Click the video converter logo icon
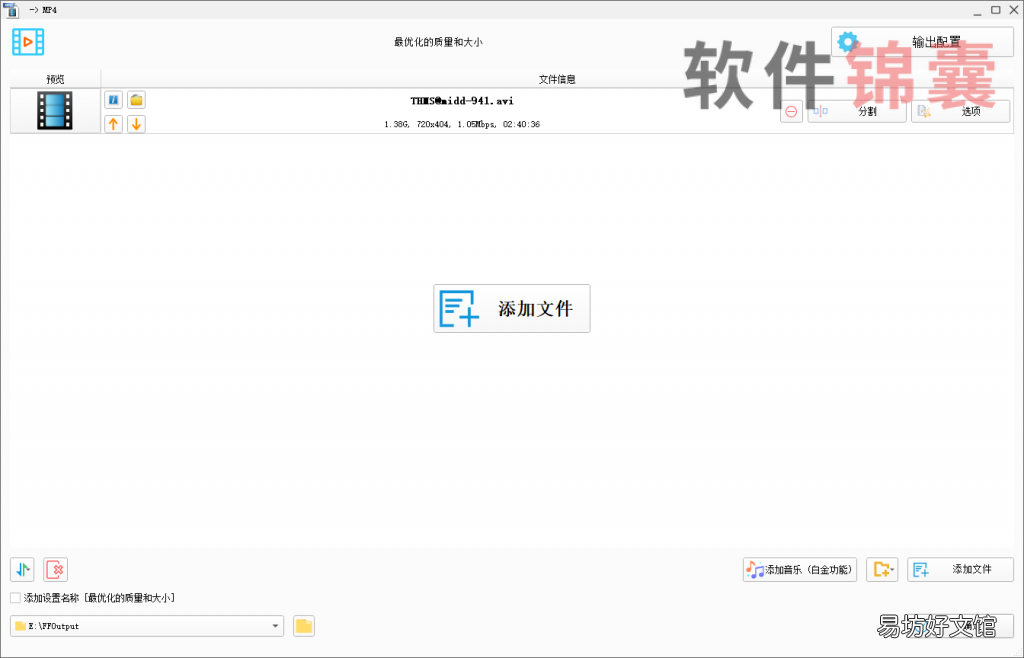Screen dimensions: 1024x658 click(x=28, y=42)
